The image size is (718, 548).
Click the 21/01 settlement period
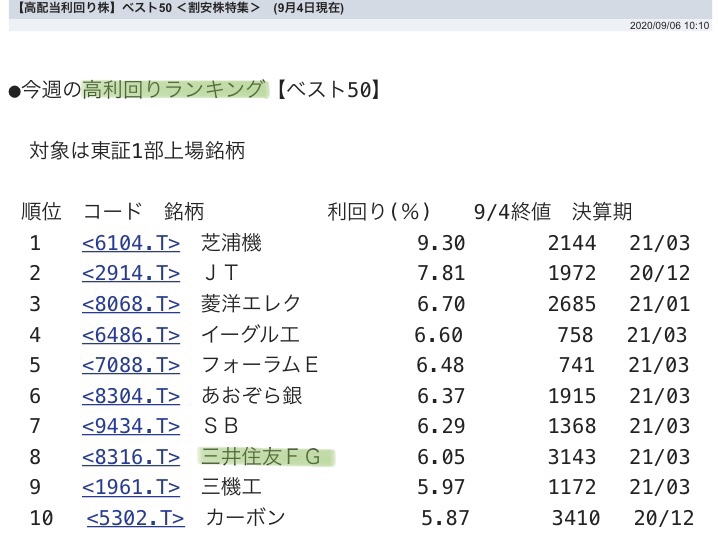pyautogui.click(x=659, y=304)
